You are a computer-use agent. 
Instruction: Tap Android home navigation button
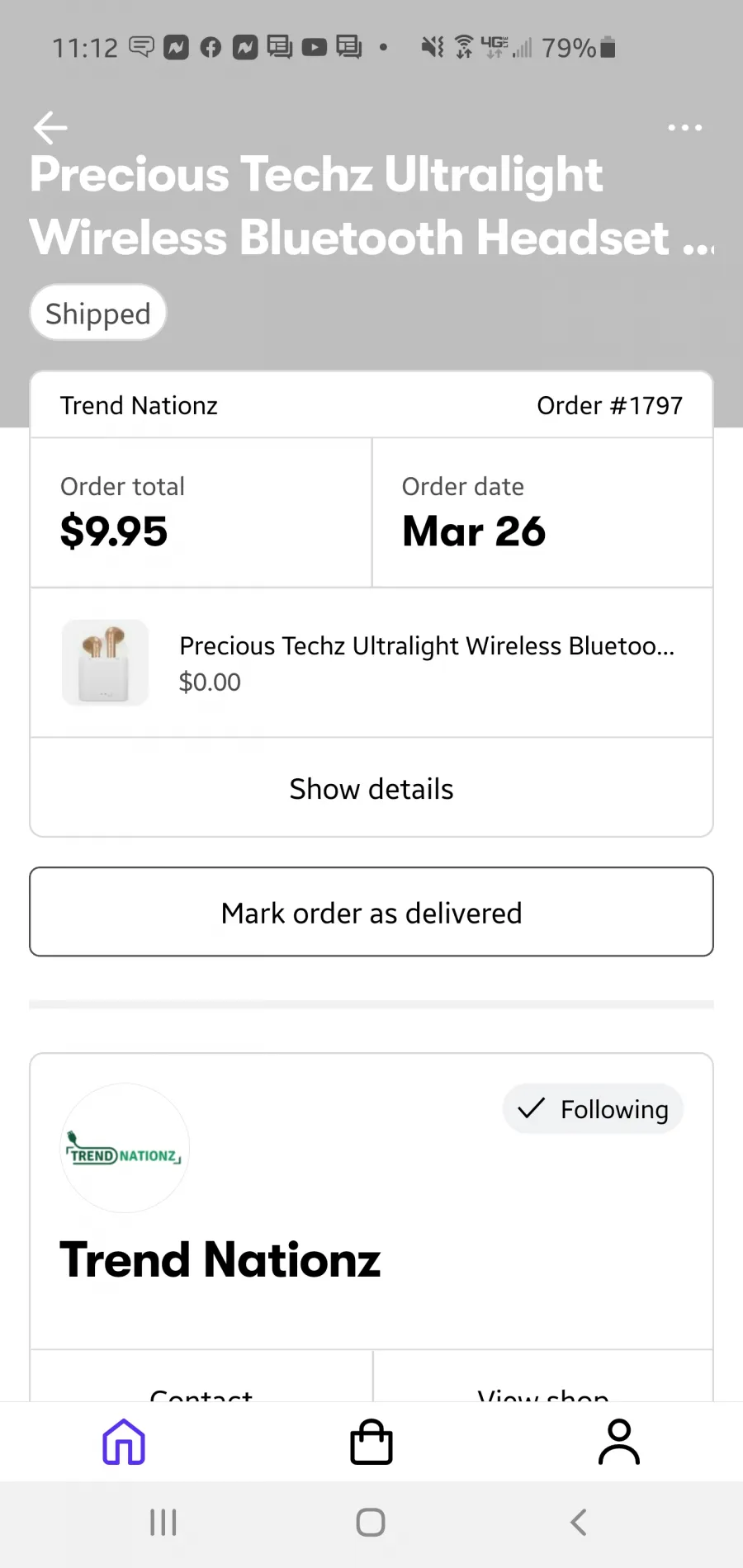(x=371, y=1523)
